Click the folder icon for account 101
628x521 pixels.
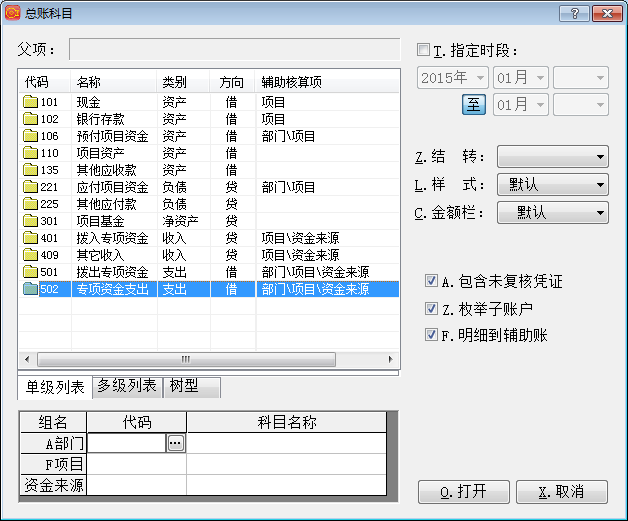click(30, 102)
